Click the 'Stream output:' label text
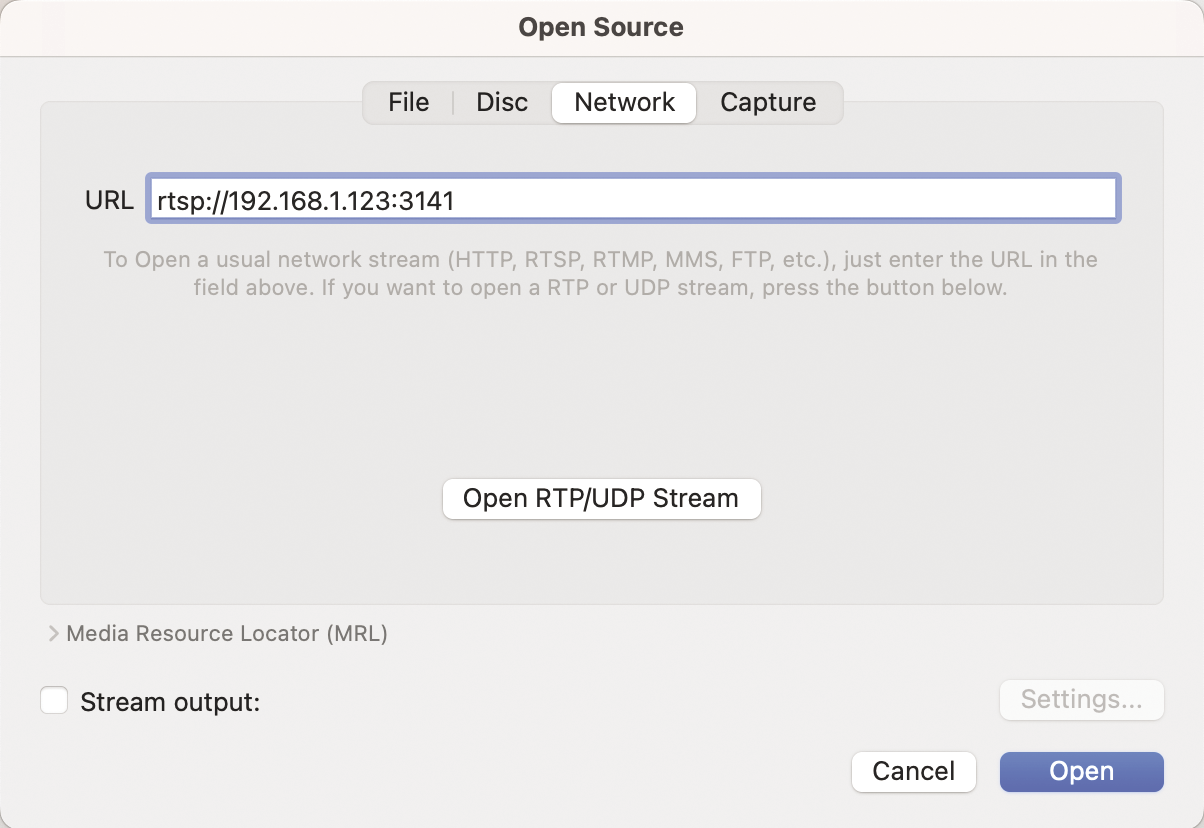The image size is (1204, 828). (170, 702)
